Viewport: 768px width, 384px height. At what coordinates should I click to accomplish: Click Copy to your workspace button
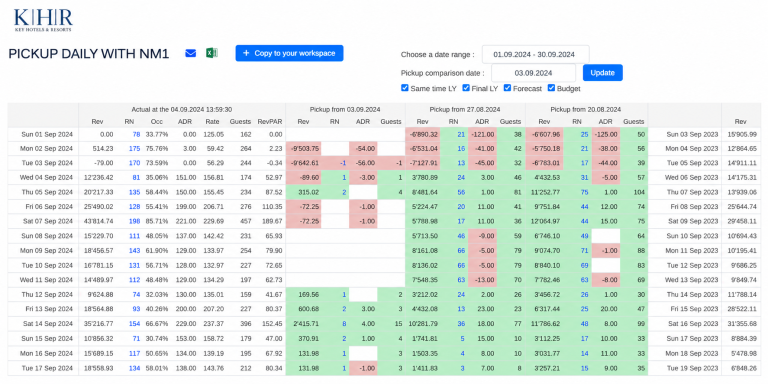pyautogui.click(x=289, y=53)
